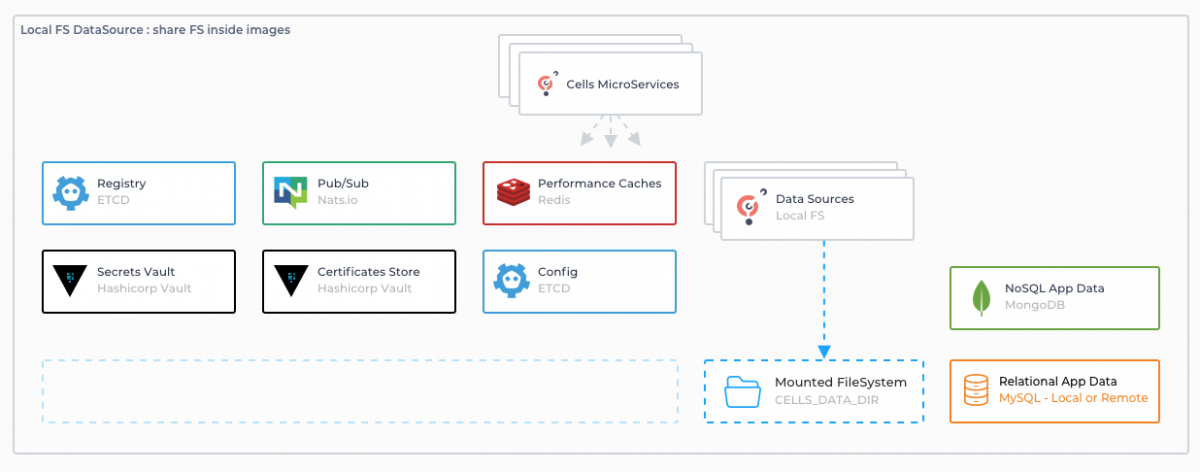
Task: Click the Local FS DataSource diagram title
Action: click(x=155, y=30)
